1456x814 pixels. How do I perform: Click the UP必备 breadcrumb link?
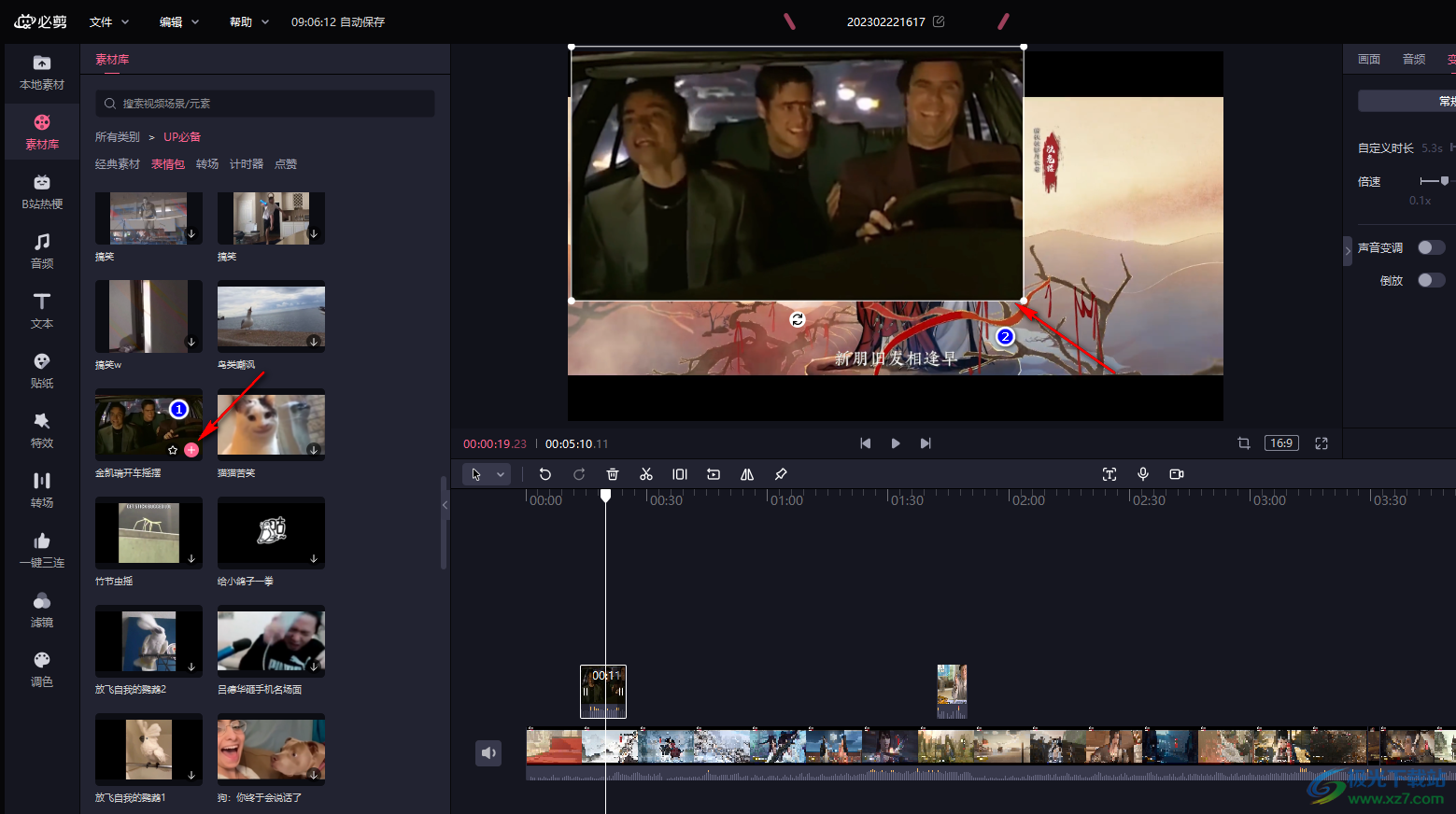[182, 137]
